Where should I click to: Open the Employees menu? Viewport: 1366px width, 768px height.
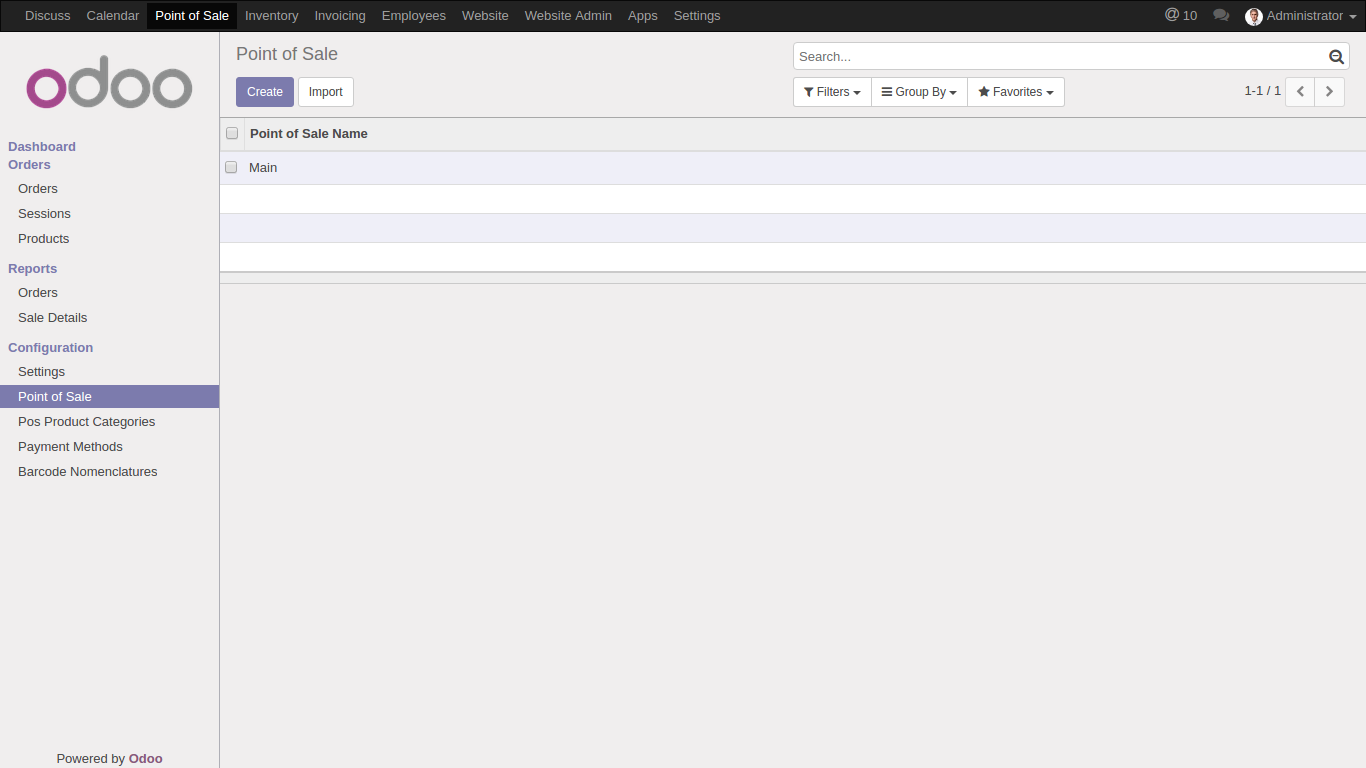414,16
